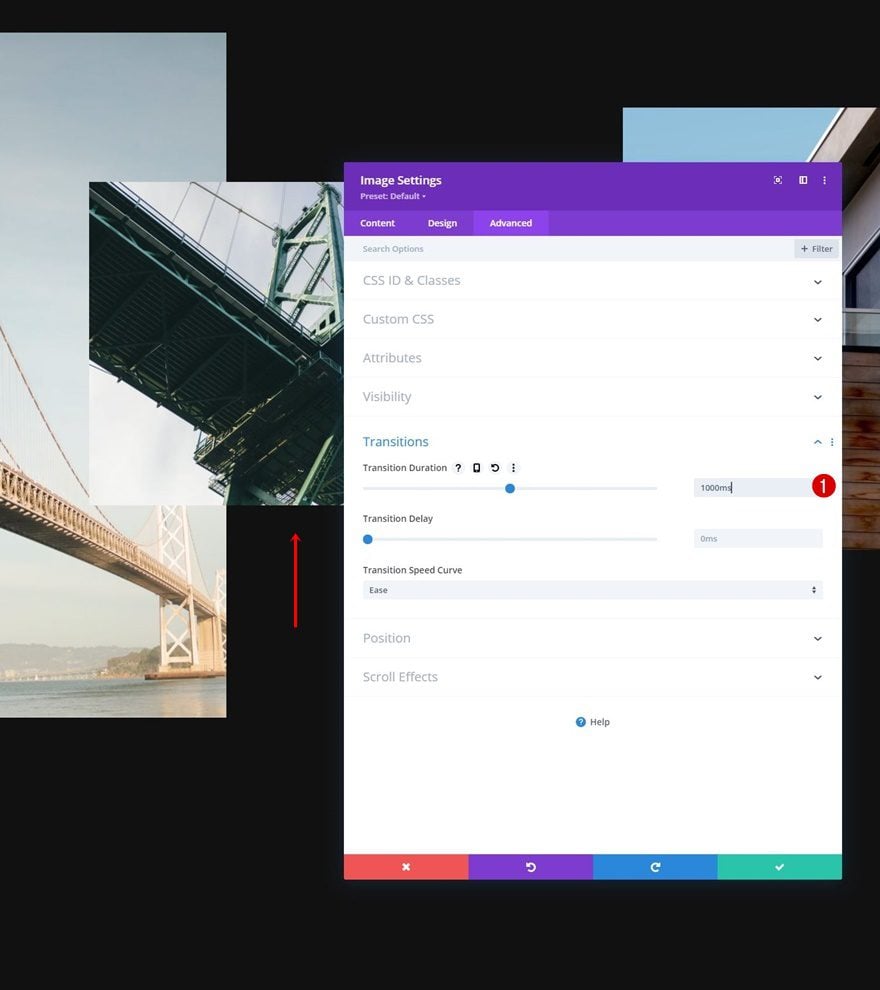Screen dimensions: 880x990
Task: Click the Transition Delay slider handle
Action: [367, 539]
